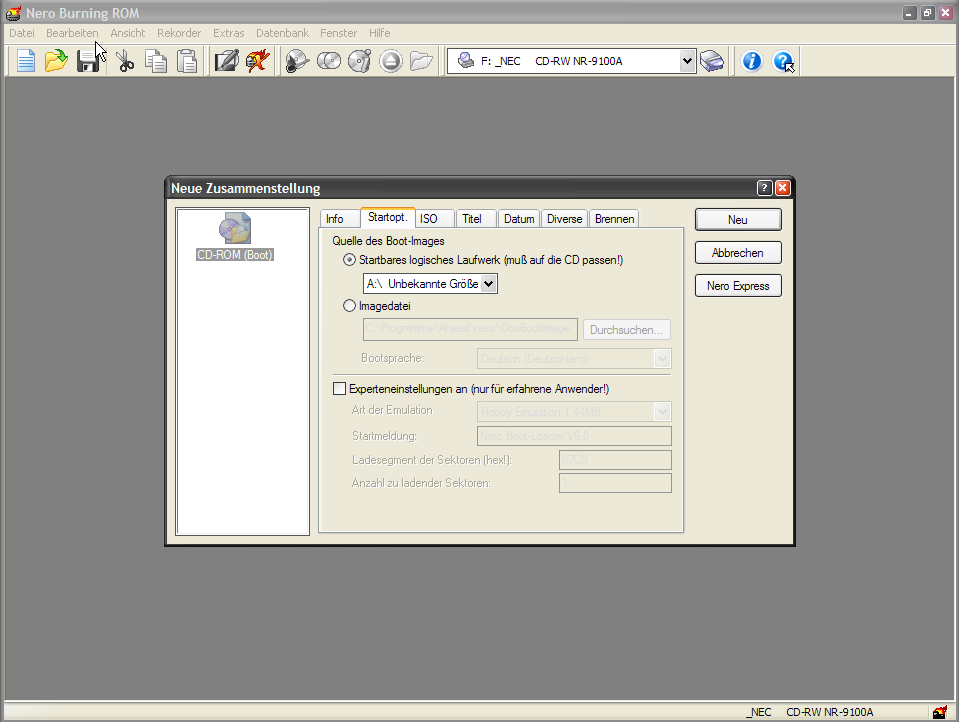Open the Rekorder menu
The height and width of the screenshot is (722, 959).
179,33
